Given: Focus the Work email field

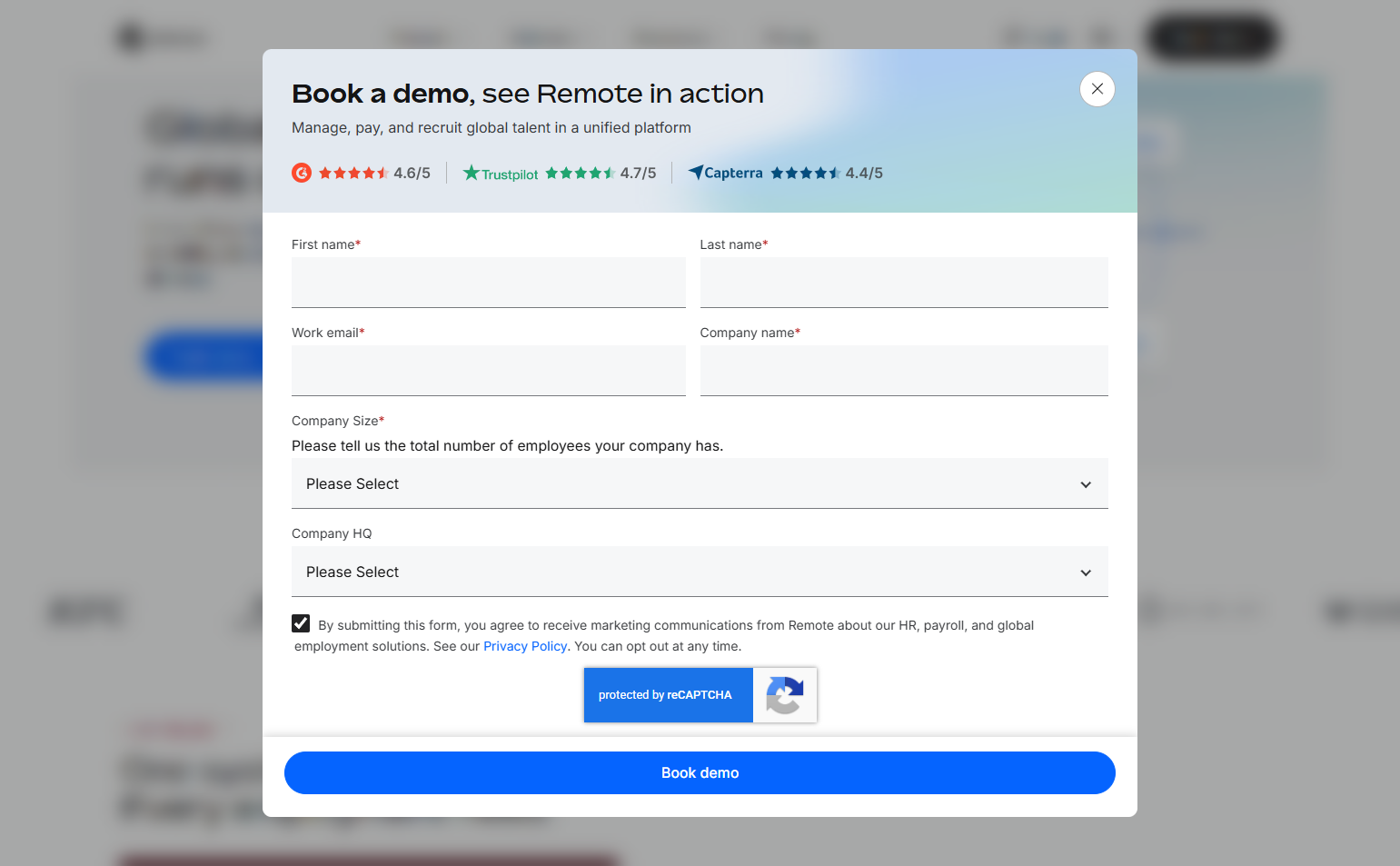Looking at the screenshot, I should (489, 371).
